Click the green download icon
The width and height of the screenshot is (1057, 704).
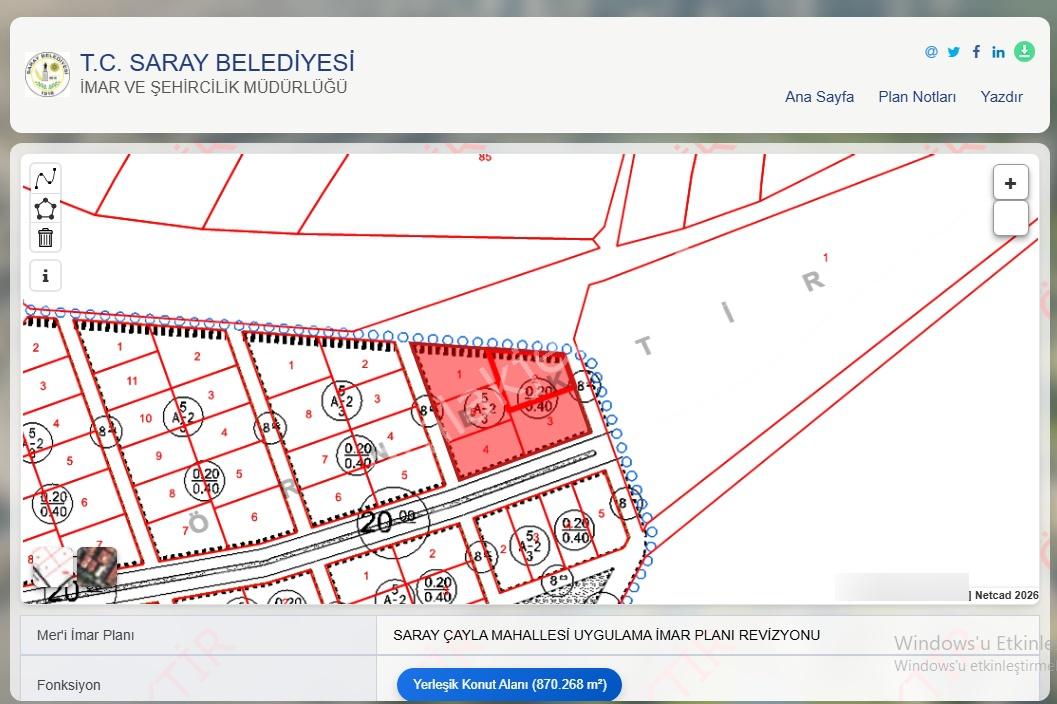1024,51
